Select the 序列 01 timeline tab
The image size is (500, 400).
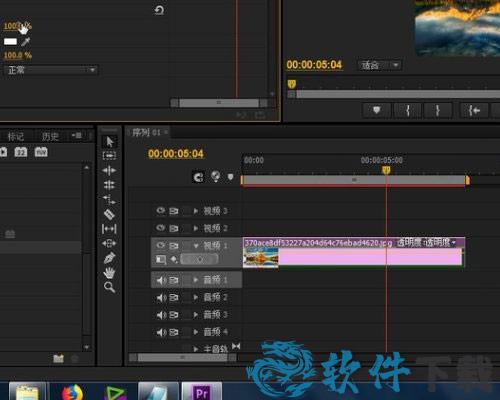pyautogui.click(x=146, y=133)
